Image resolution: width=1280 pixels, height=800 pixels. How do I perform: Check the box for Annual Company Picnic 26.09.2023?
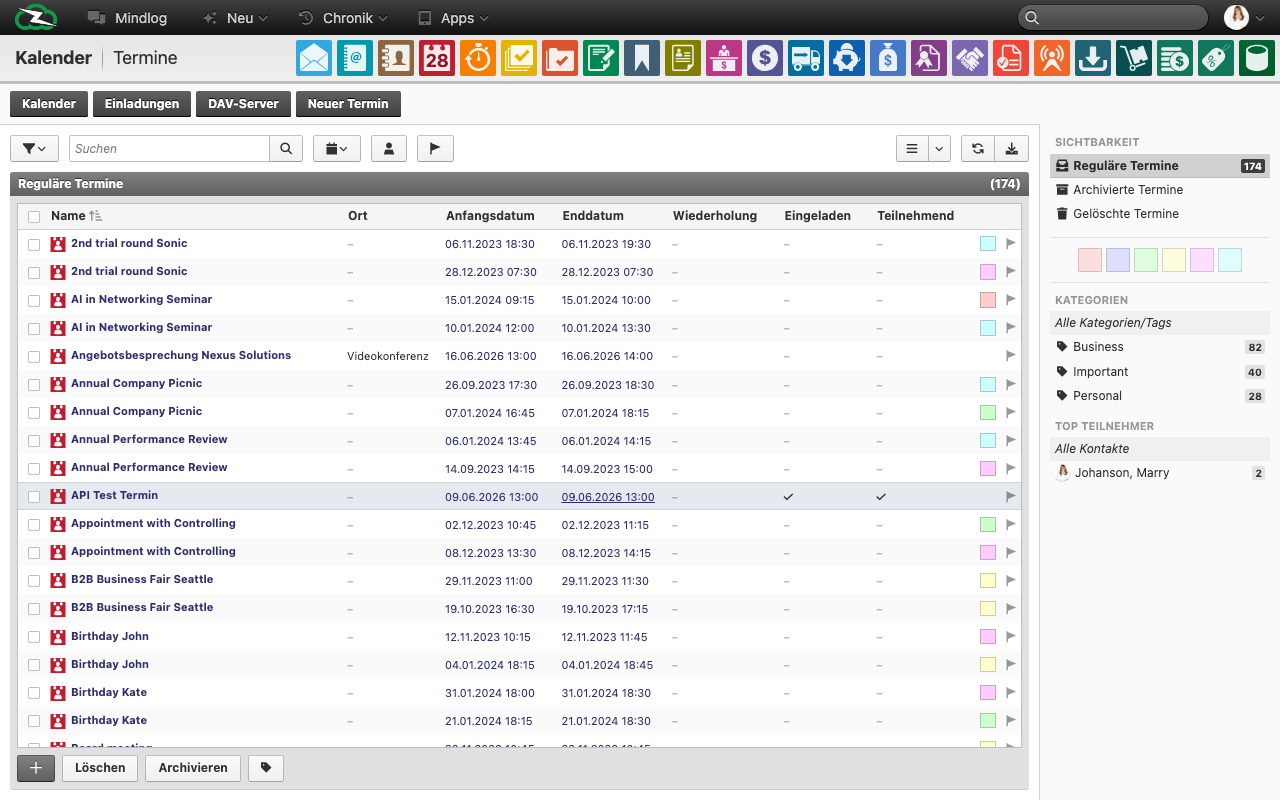[34, 384]
